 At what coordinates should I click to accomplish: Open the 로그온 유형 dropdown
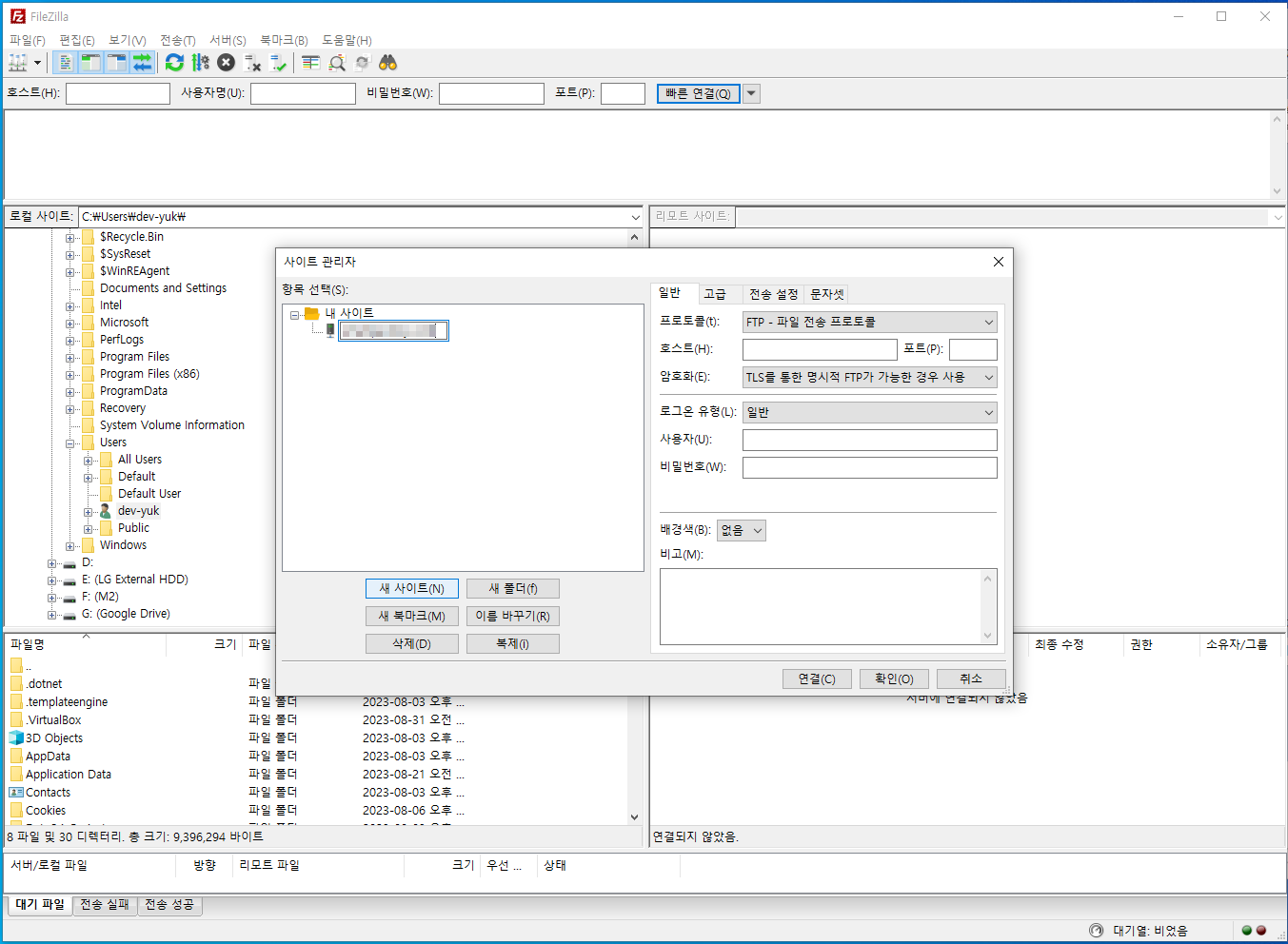(869, 412)
